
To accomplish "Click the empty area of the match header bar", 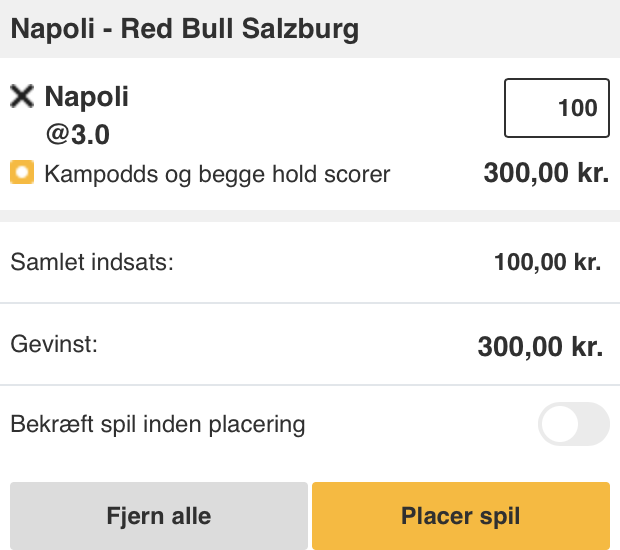I will 490,29.
